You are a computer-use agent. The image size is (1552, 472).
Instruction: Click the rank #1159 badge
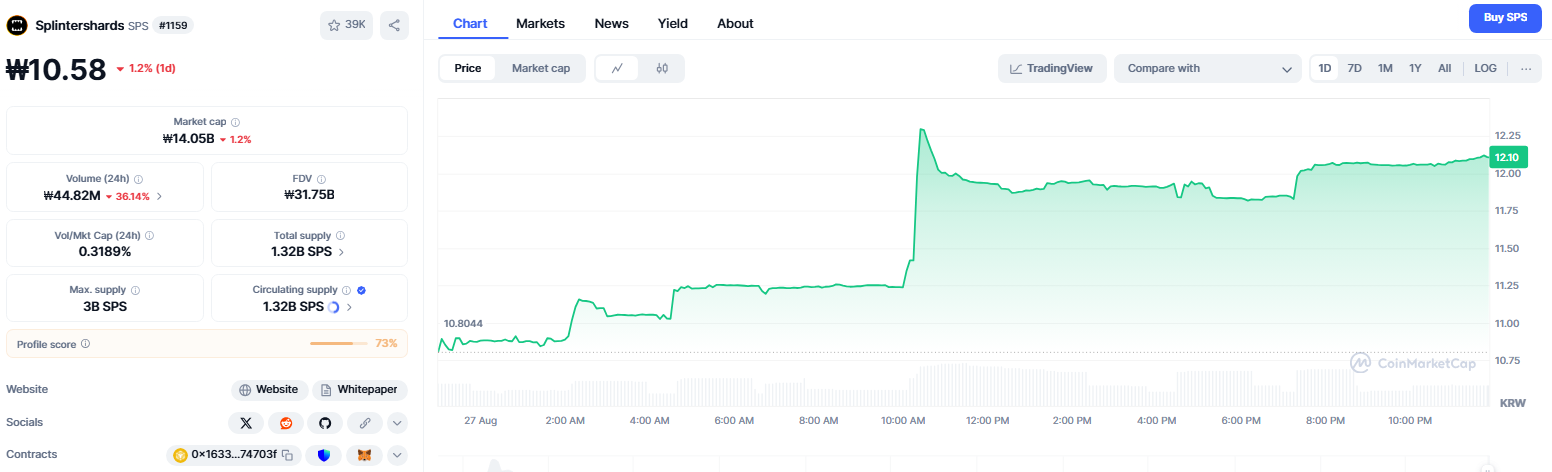pos(172,25)
